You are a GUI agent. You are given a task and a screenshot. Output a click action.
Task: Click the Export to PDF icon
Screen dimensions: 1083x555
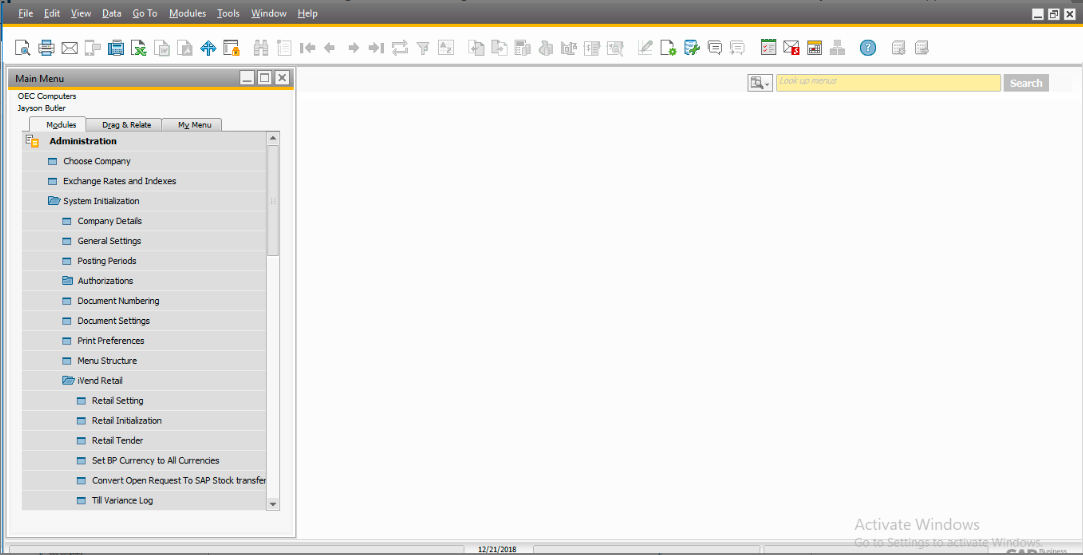point(184,48)
